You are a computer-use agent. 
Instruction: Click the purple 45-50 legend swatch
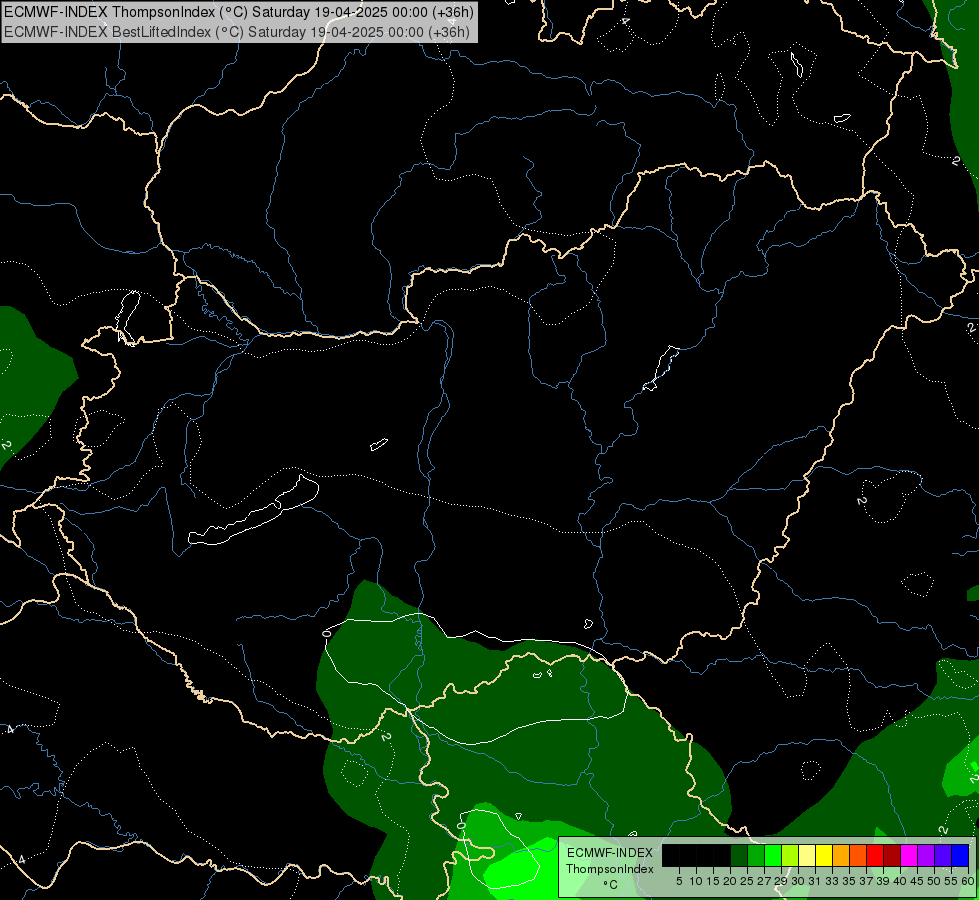click(x=926, y=855)
